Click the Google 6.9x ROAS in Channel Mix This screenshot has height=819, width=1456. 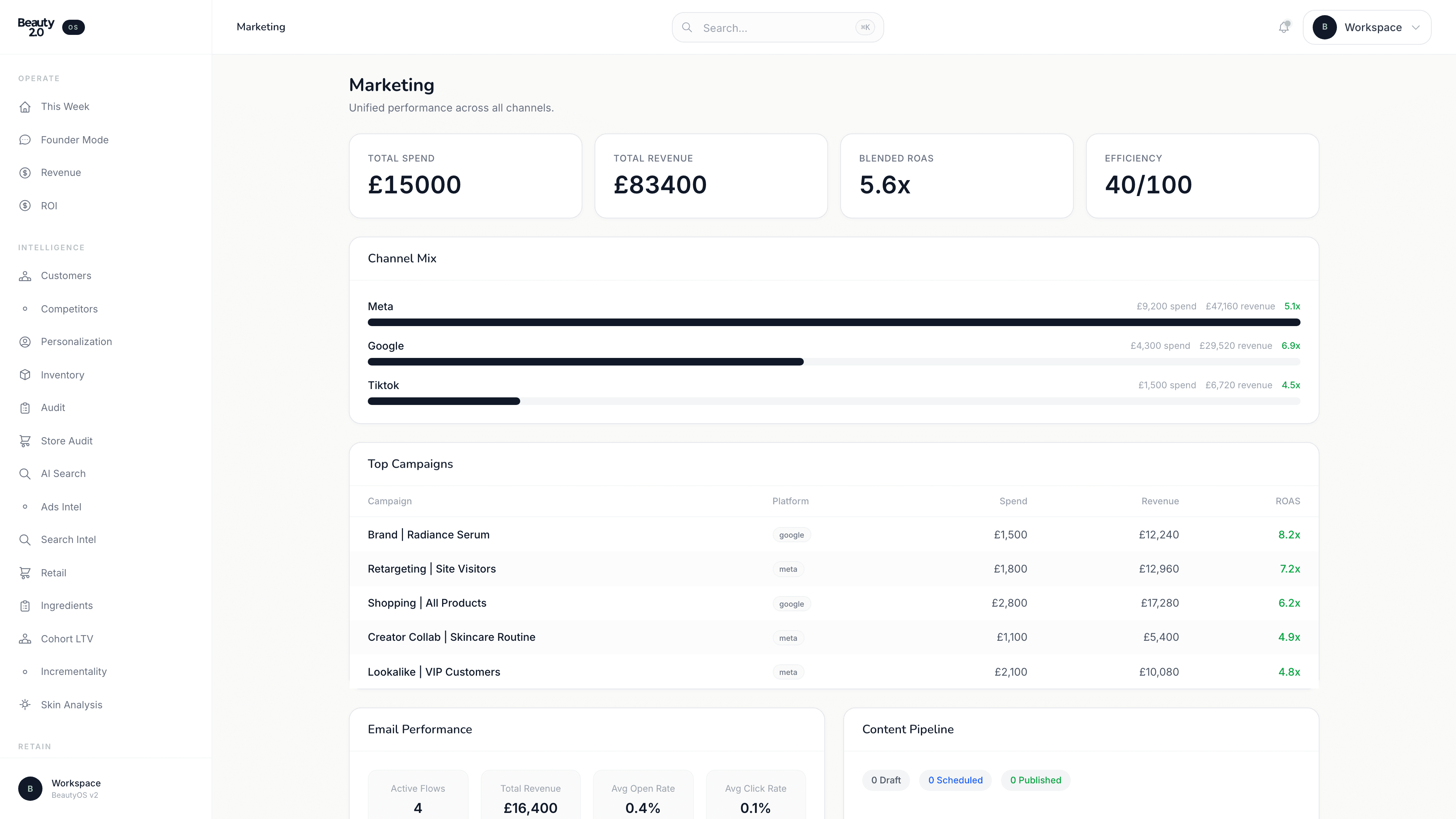pyautogui.click(x=1290, y=346)
